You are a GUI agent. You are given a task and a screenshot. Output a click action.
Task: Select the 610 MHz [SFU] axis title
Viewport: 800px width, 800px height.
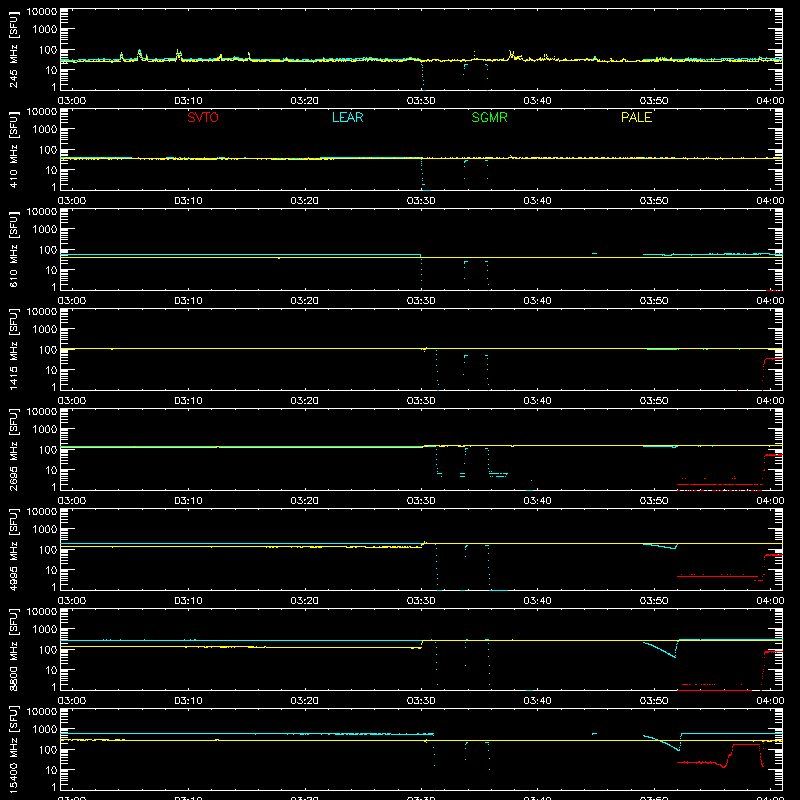pyautogui.click(x=13, y=249)
